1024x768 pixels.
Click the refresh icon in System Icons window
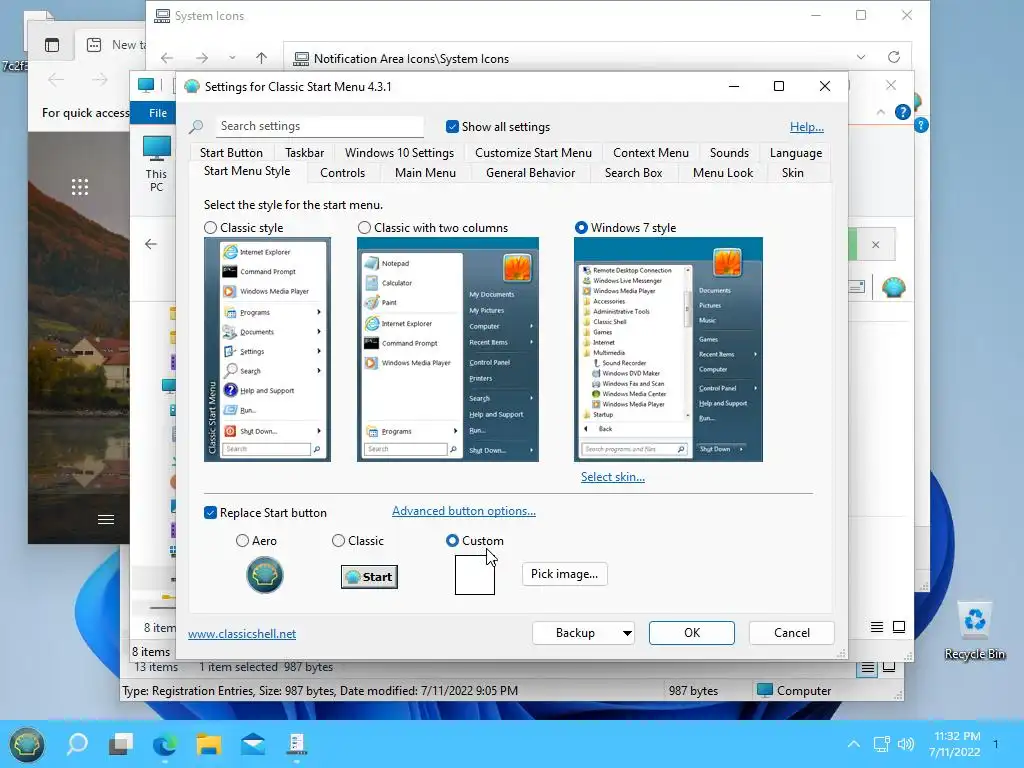[894, 57]
